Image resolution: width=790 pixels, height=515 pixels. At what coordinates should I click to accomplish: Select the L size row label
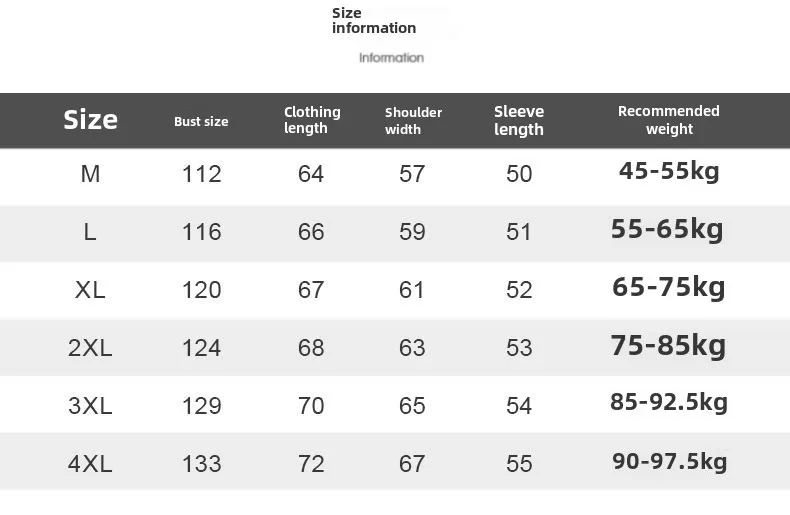pyautogui.click(x=90, y=232)
